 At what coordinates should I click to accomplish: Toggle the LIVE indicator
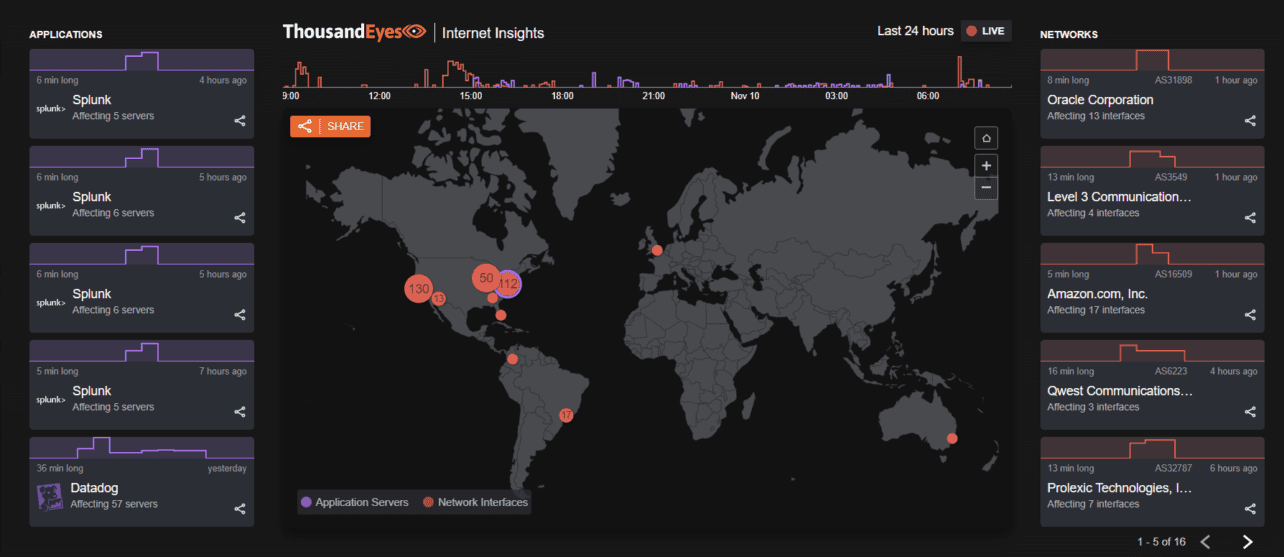pos(986,31)
